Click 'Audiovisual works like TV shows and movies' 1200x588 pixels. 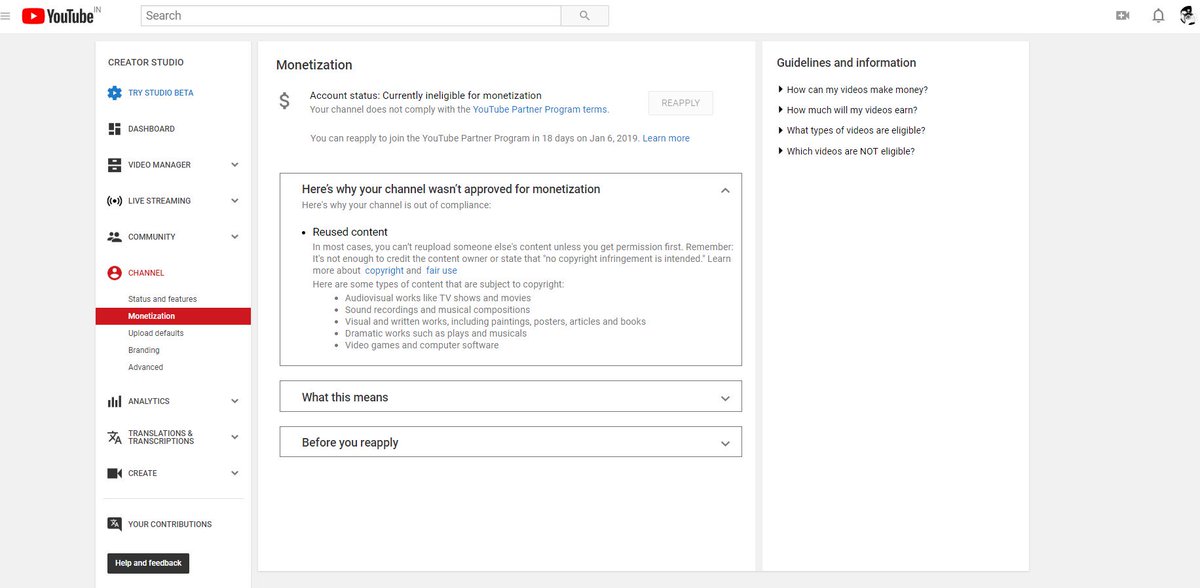[x=438, y=298]
